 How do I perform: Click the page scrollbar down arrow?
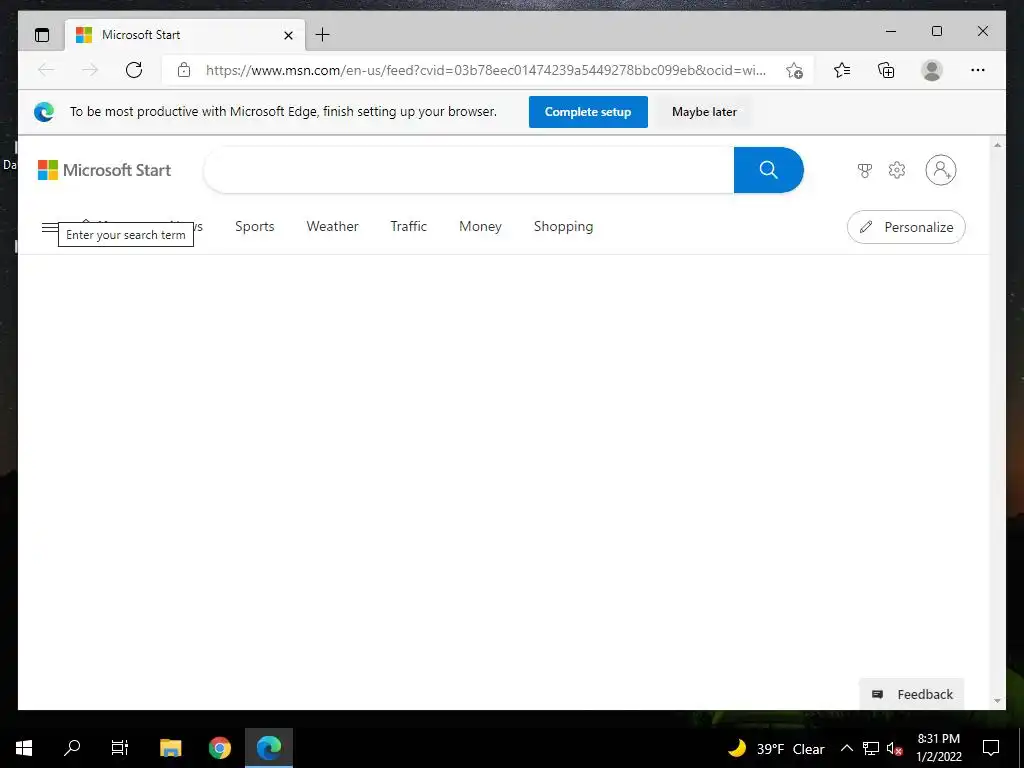pos(997,701)
